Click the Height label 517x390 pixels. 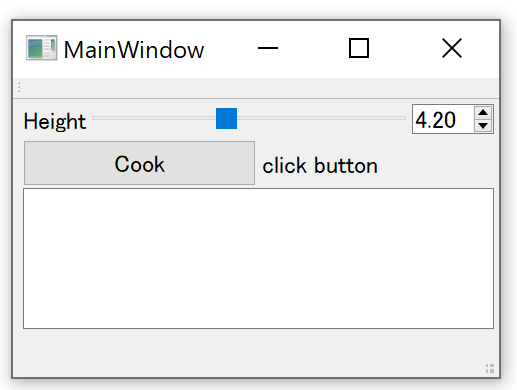point(55,121)
